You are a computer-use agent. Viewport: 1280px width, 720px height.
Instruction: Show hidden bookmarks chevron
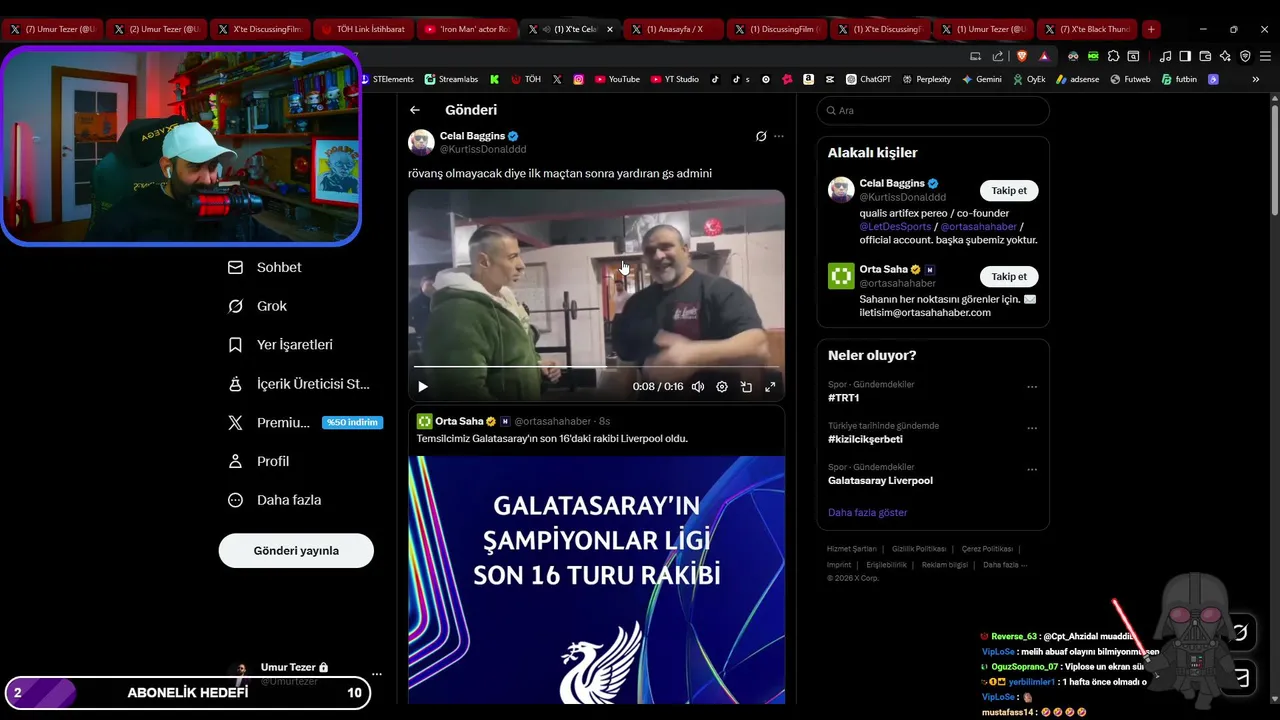click(x=1256, y=79)
